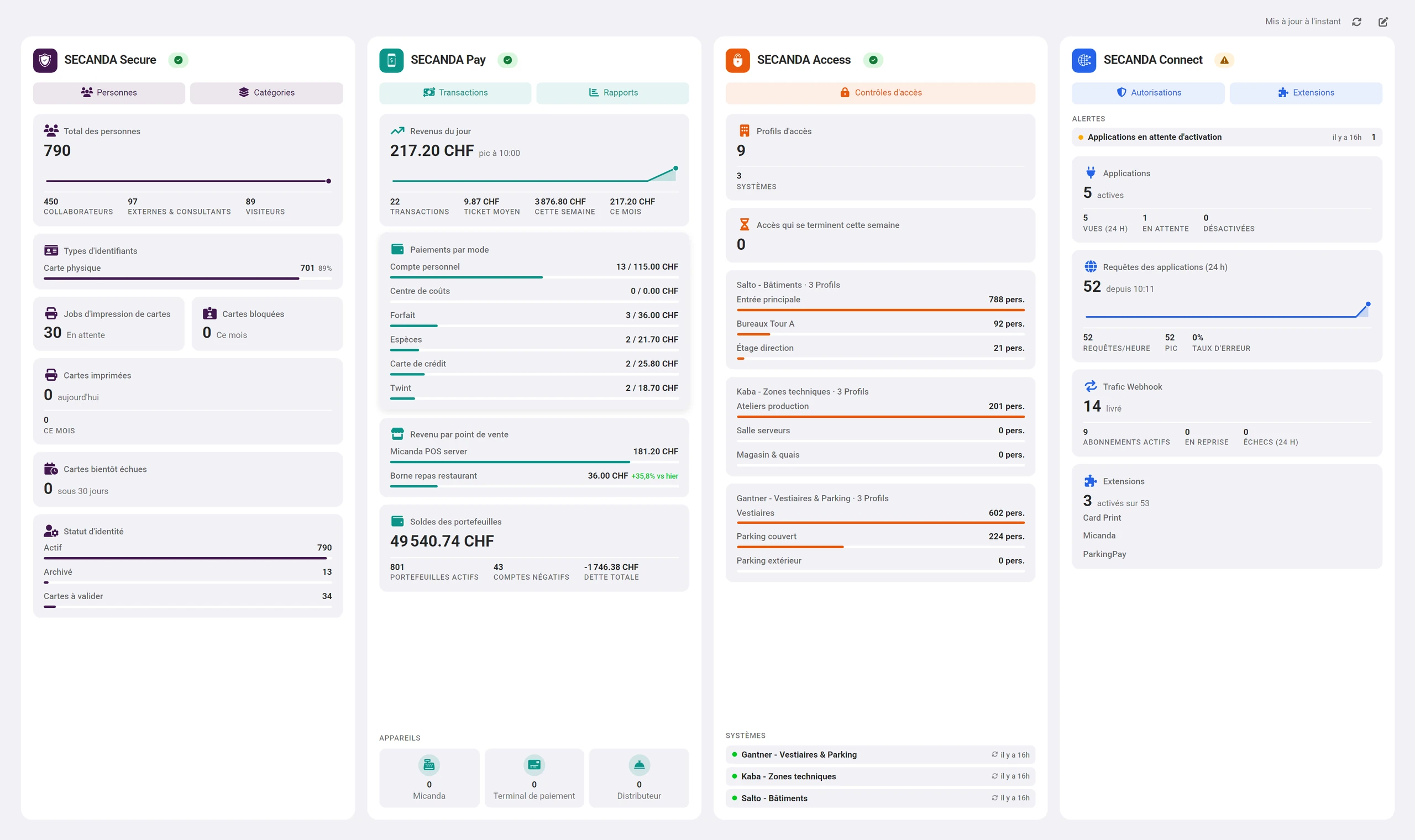Open the Transactions button in SECANDA Pay
This screenshot has width=1415, height=840.
coord(455,93)
